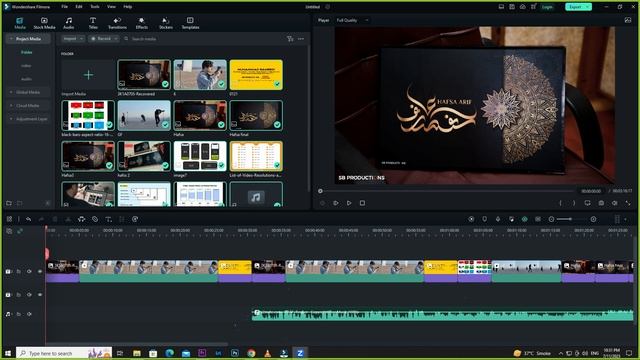This screenshot has height=360, width=640.
Task: Expand the Cloud Media section
Action: 11,106
